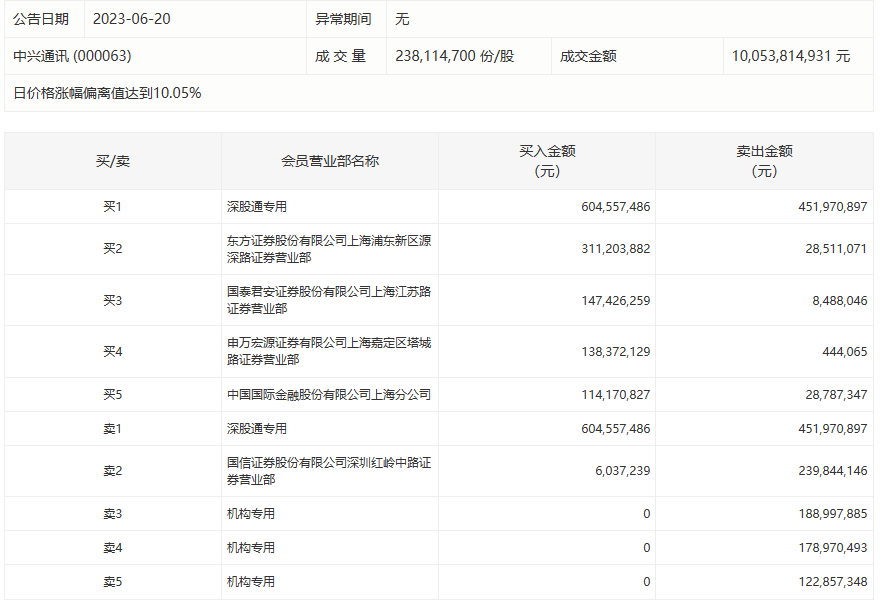Click 国信证券 深圳红岭中路 branch name
883x607 pixels.
(329, 471)
